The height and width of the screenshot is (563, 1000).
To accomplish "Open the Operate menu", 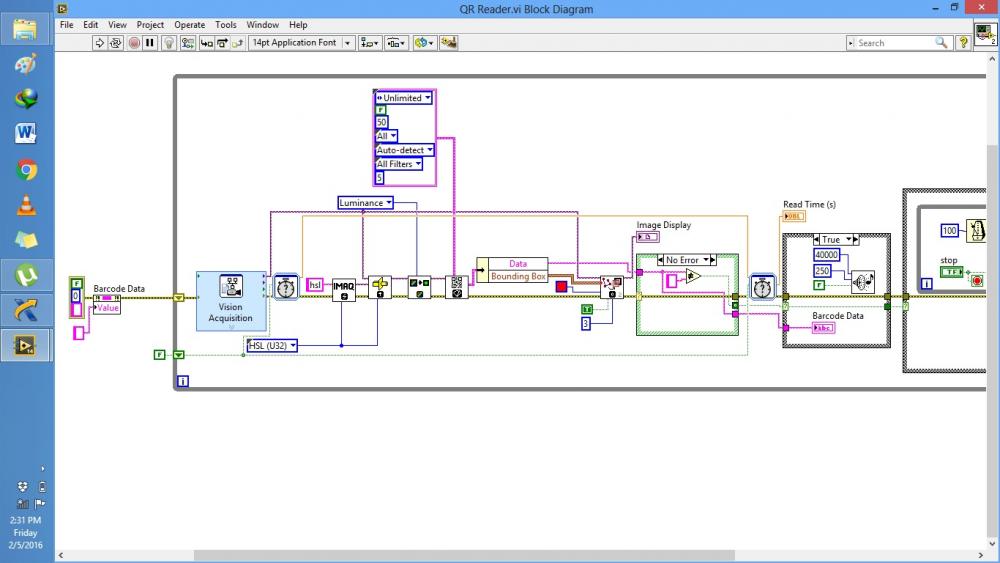I will [189, 25].
